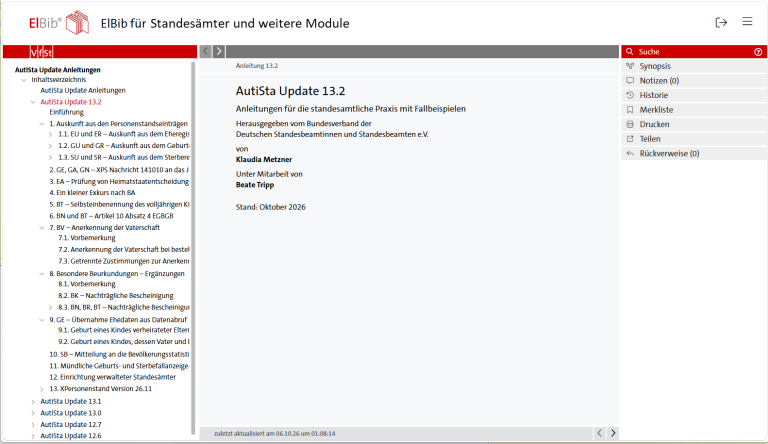Select Teilen to share document

(694, 139)
